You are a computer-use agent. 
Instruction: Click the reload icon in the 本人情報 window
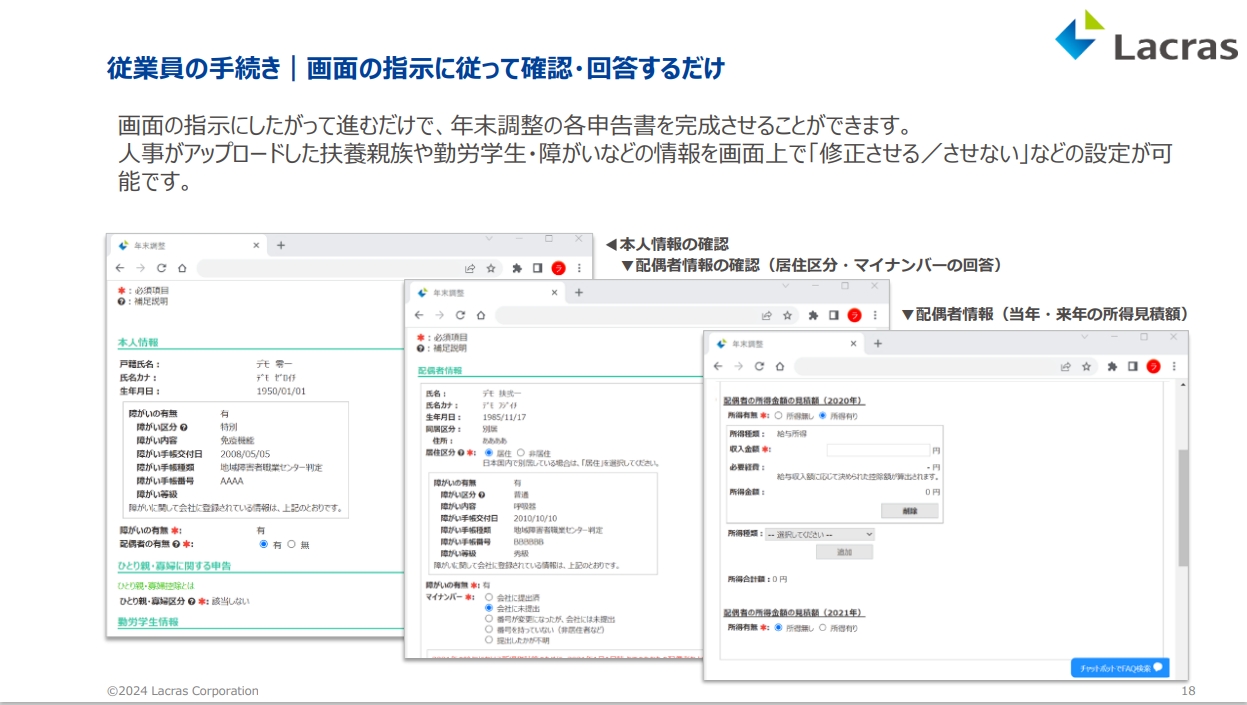(161, 268)
